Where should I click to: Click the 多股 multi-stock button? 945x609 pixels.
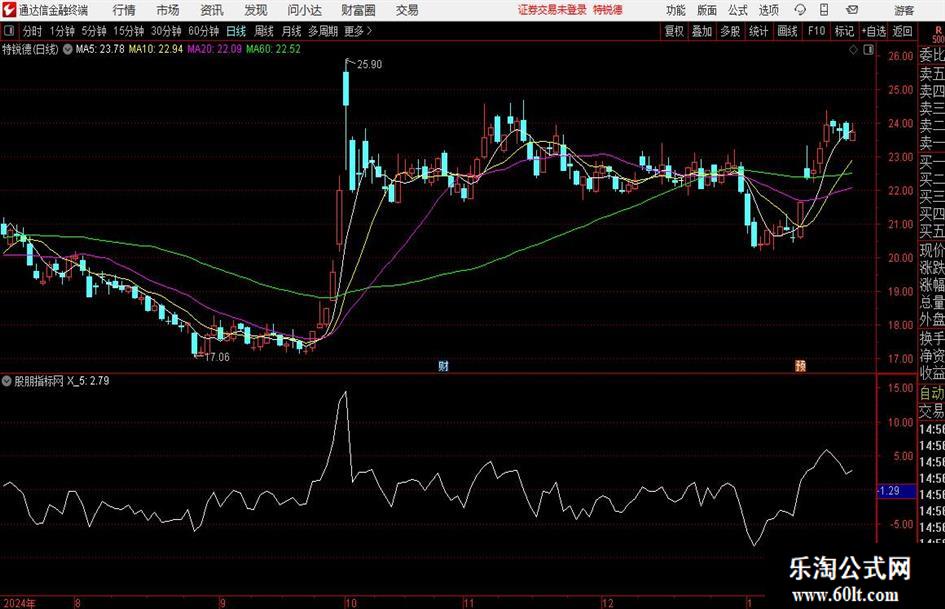tap(730, 31)
